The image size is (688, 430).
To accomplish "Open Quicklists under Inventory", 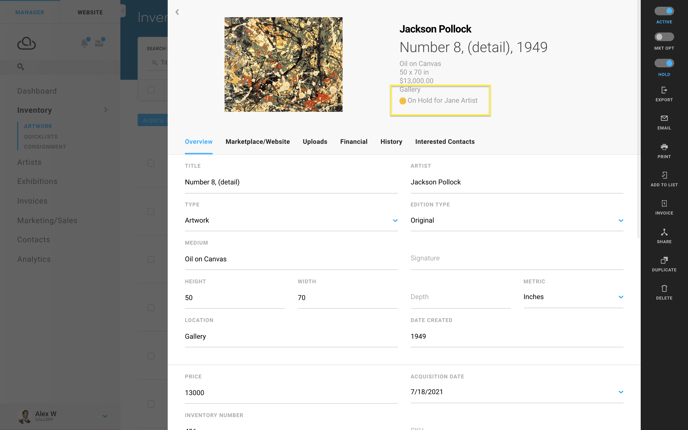I will [x=41, y=137].
